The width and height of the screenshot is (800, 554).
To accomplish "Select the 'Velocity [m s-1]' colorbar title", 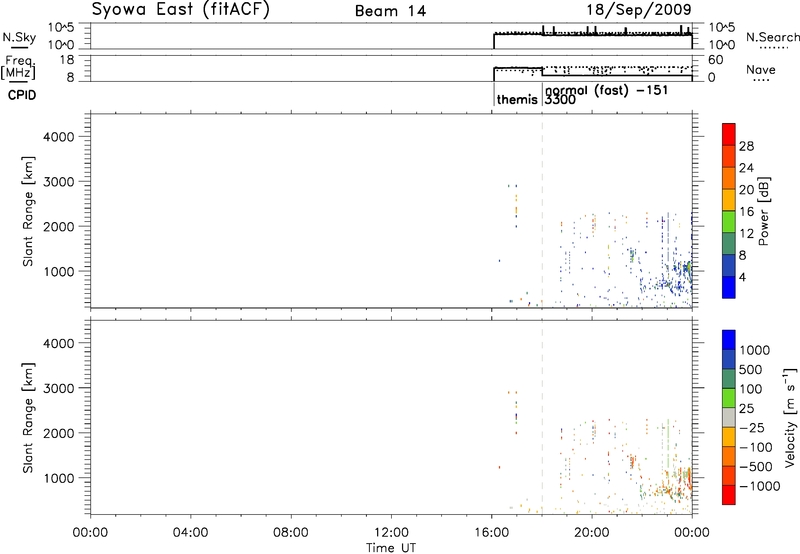I will [x=790, y=417].
